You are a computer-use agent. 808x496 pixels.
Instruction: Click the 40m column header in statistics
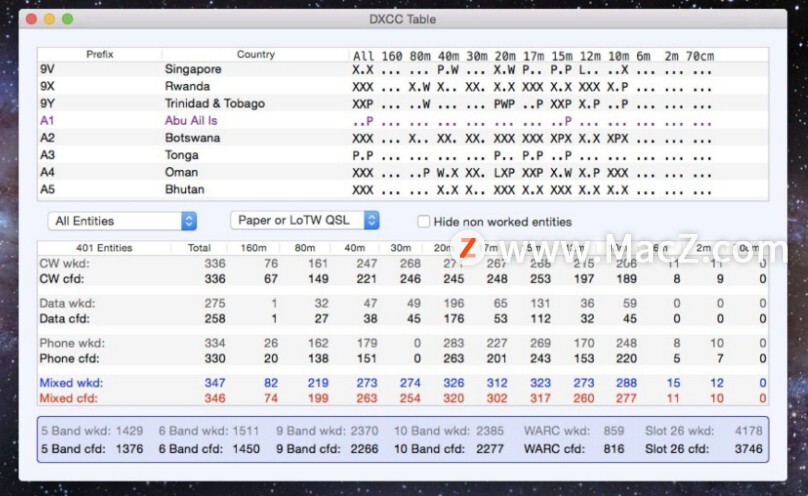355,248
